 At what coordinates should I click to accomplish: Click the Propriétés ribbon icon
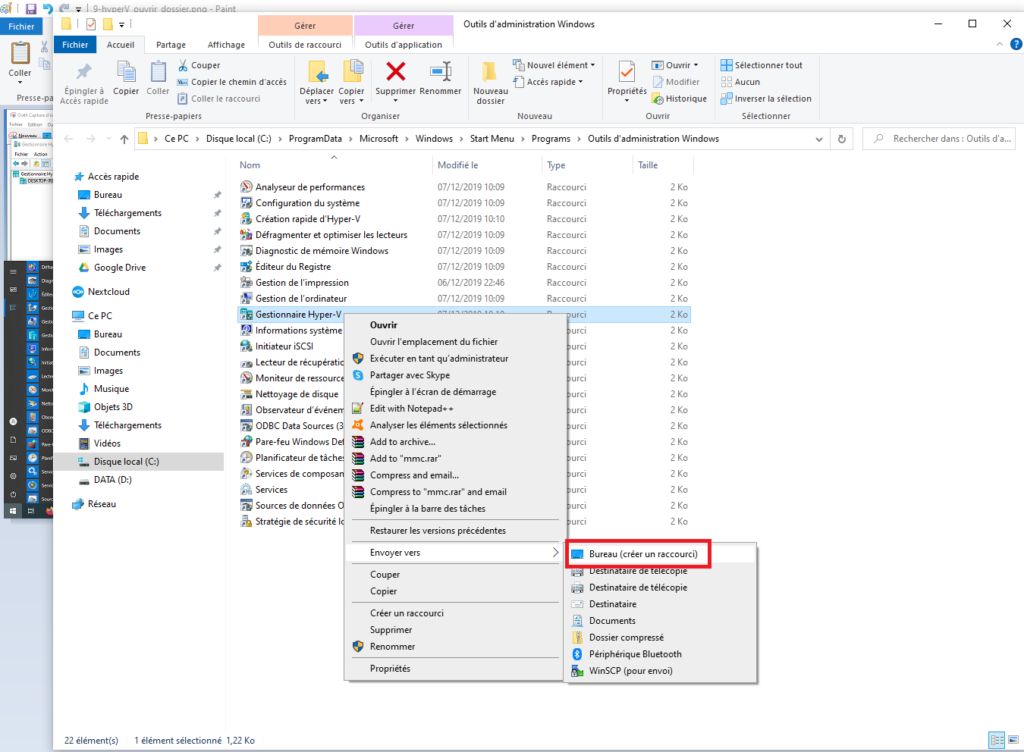626,71
